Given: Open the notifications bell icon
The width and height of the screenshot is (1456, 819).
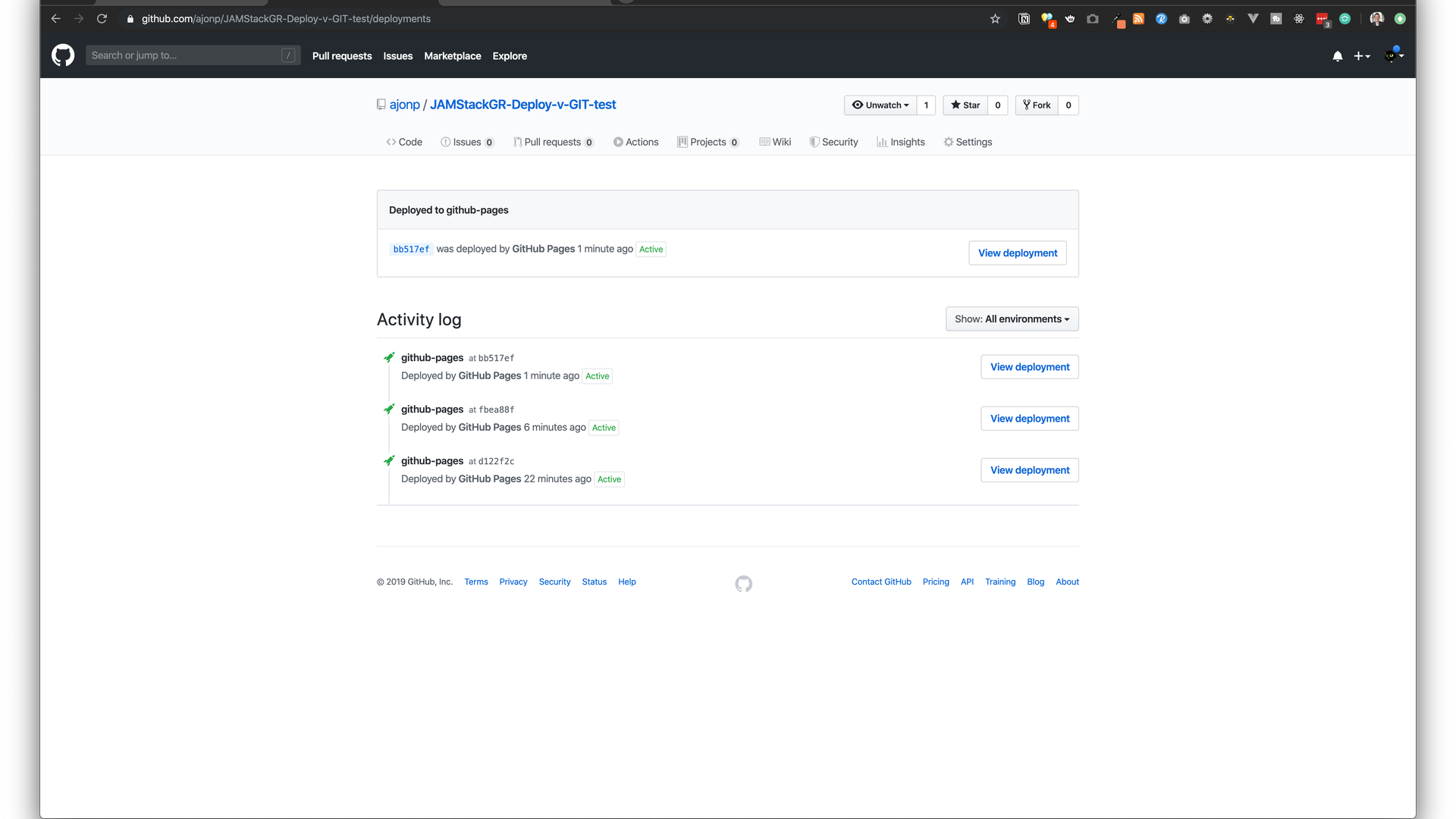Looking at the screenshot, I should [x=1338, y=56].
